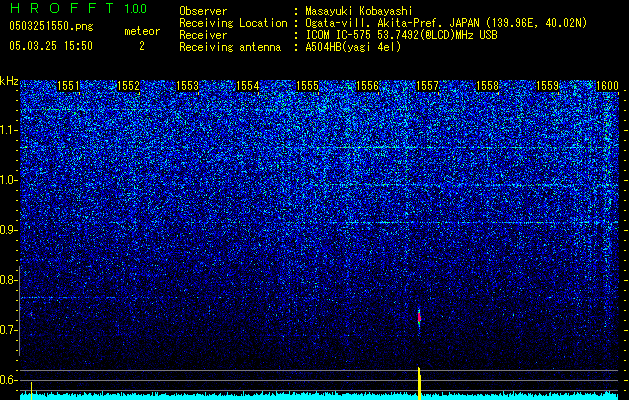
Task: Click the 1557 time marker
Action: pos(428,86)
